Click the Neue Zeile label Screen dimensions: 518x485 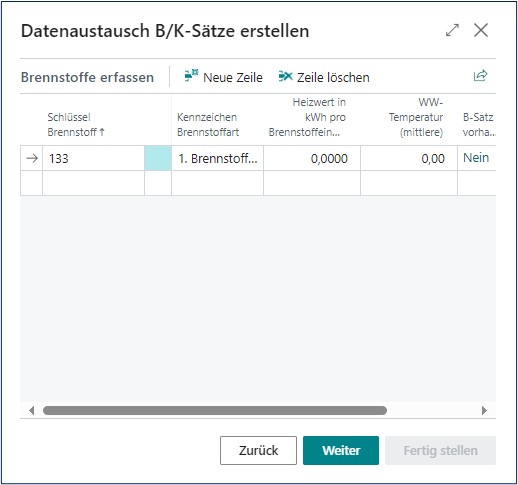click(x=233, y=77)
